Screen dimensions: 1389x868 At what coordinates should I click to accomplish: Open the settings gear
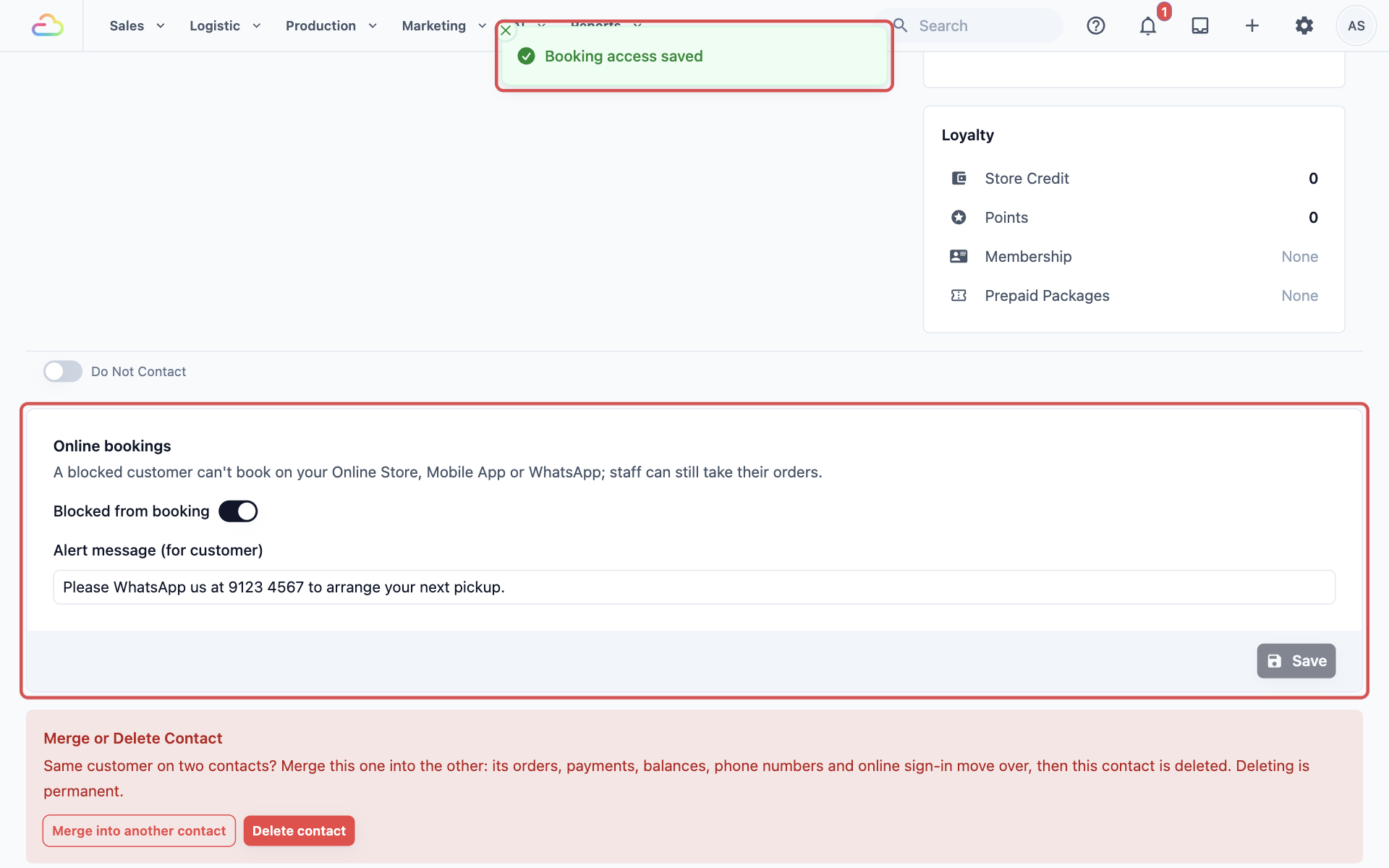[x=1304, y=26]
